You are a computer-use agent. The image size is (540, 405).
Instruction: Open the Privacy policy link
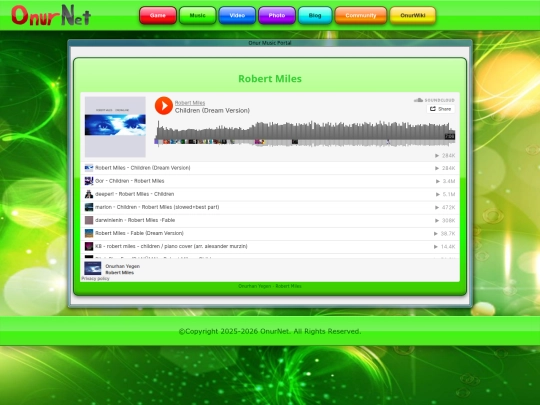point(95,278)
